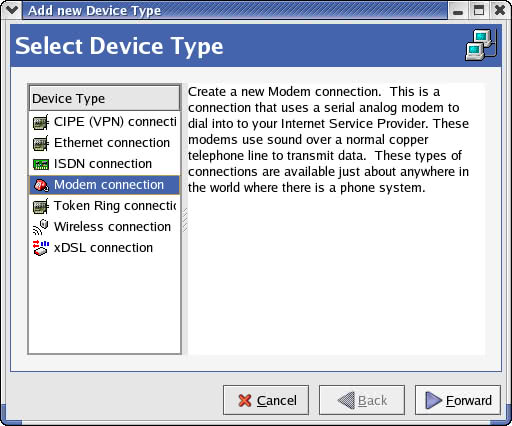Click the Wireless connection antenna icon

point(41,227)
